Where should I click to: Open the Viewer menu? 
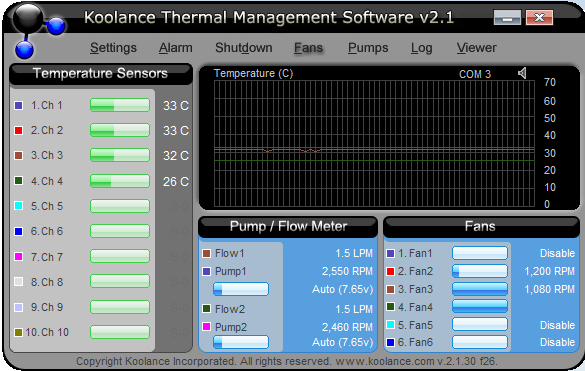click(x=476, y=48)
